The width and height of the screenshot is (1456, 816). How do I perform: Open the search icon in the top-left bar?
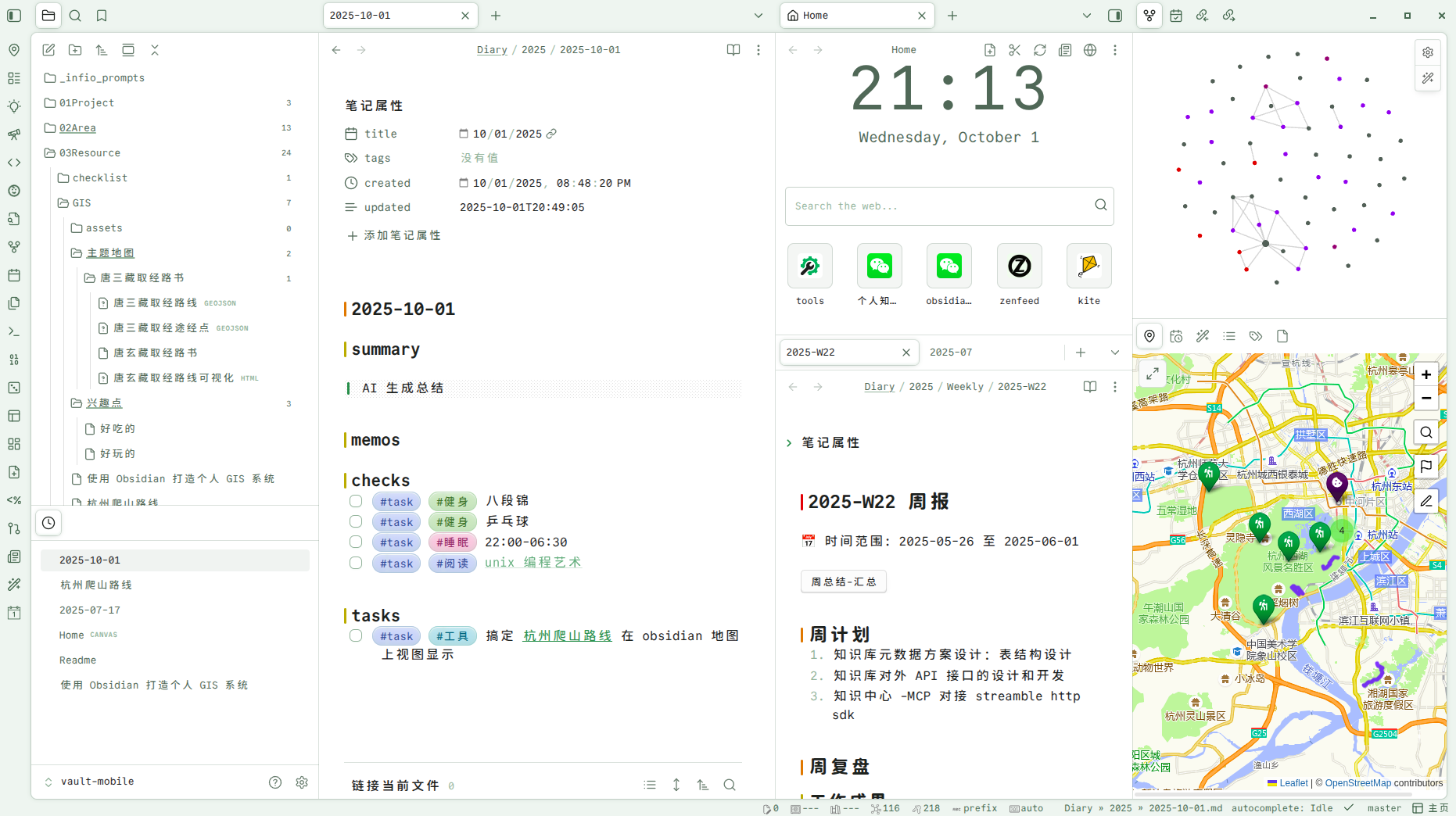(x=75, y=16)
